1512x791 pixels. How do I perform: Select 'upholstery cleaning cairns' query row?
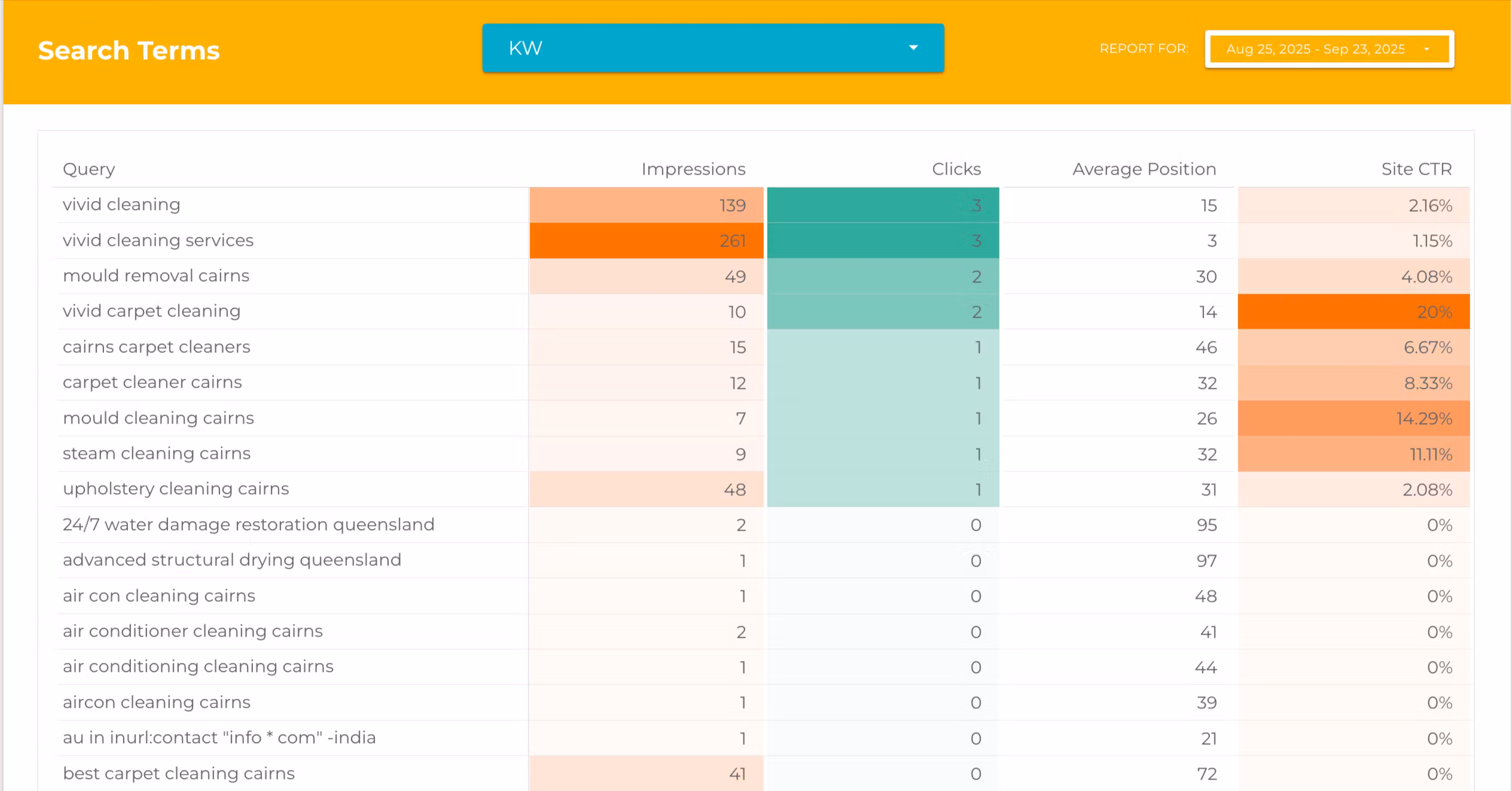tap(175, 489)
